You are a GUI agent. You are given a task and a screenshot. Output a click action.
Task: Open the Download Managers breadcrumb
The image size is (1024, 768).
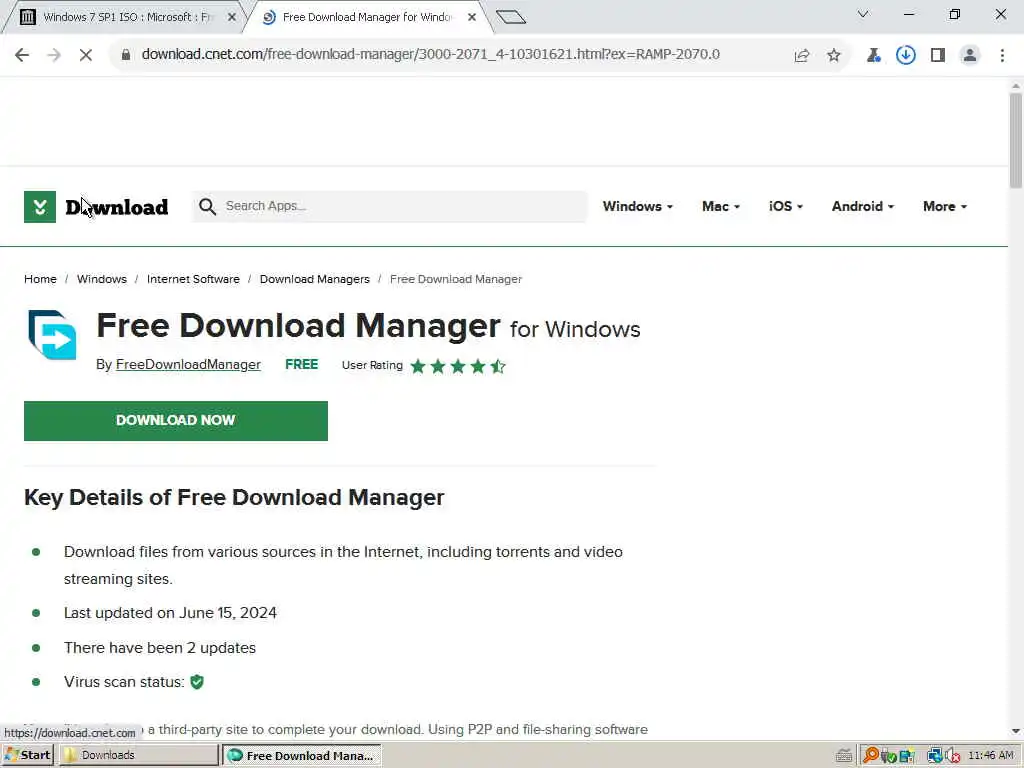315,280
